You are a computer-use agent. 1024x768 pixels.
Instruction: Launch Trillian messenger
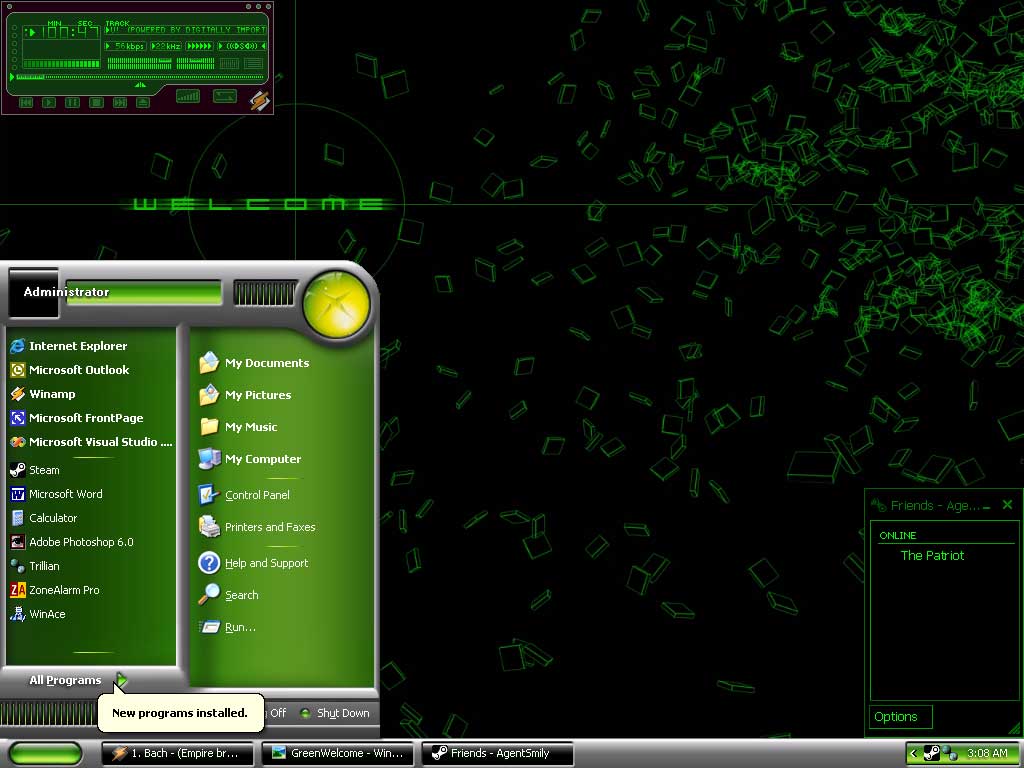point(44,566)
